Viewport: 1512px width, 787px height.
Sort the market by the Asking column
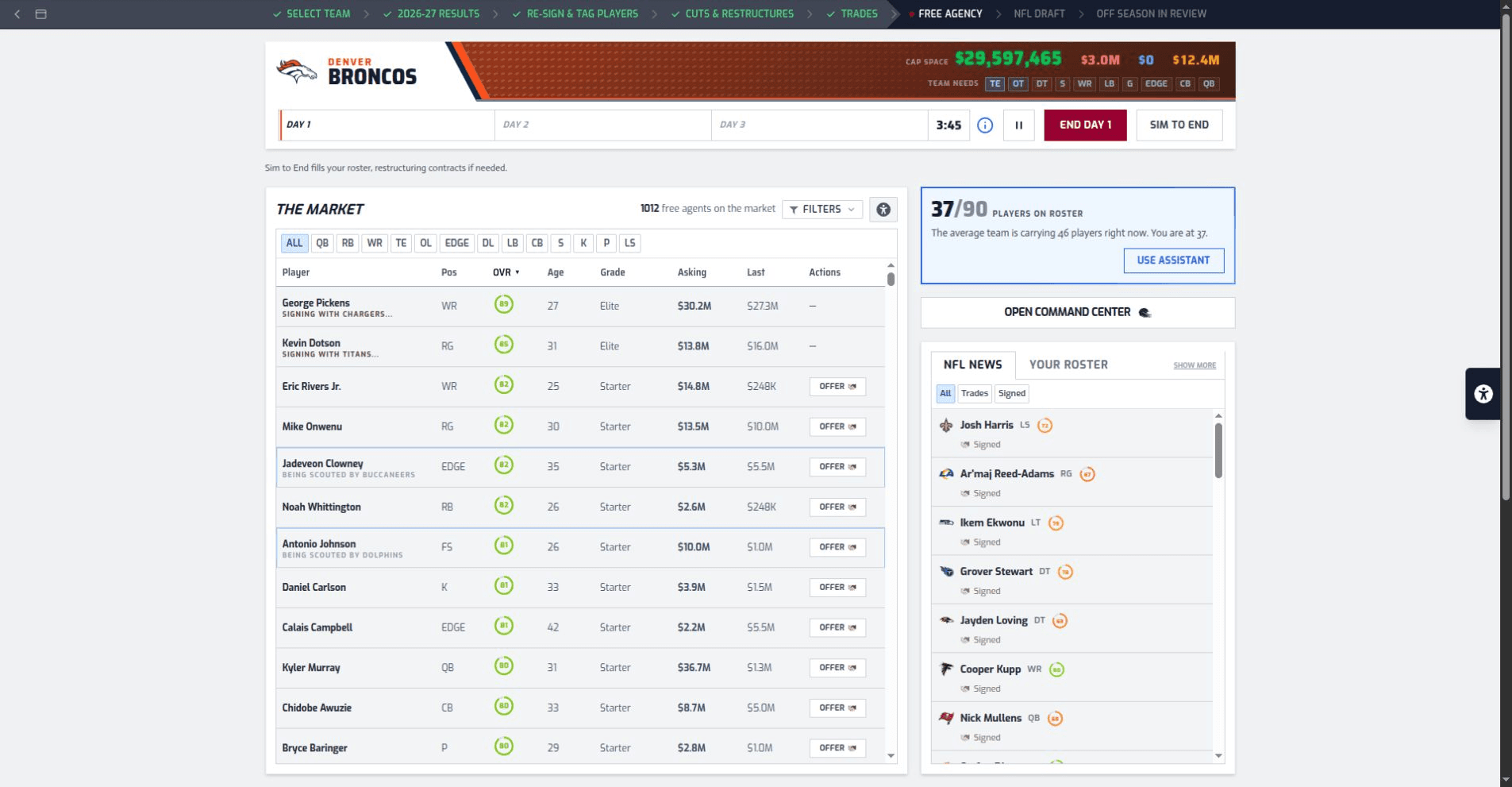tap(692, 272)
